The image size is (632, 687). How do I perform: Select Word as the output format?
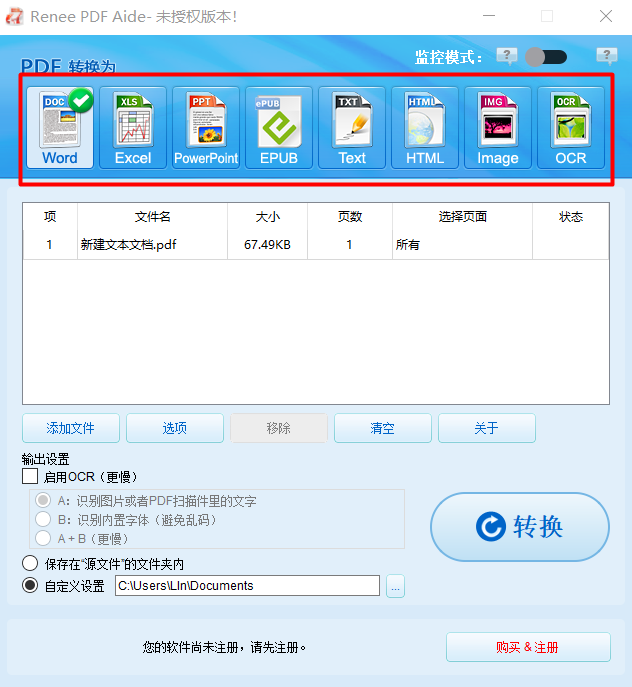[x=60, y=127]
